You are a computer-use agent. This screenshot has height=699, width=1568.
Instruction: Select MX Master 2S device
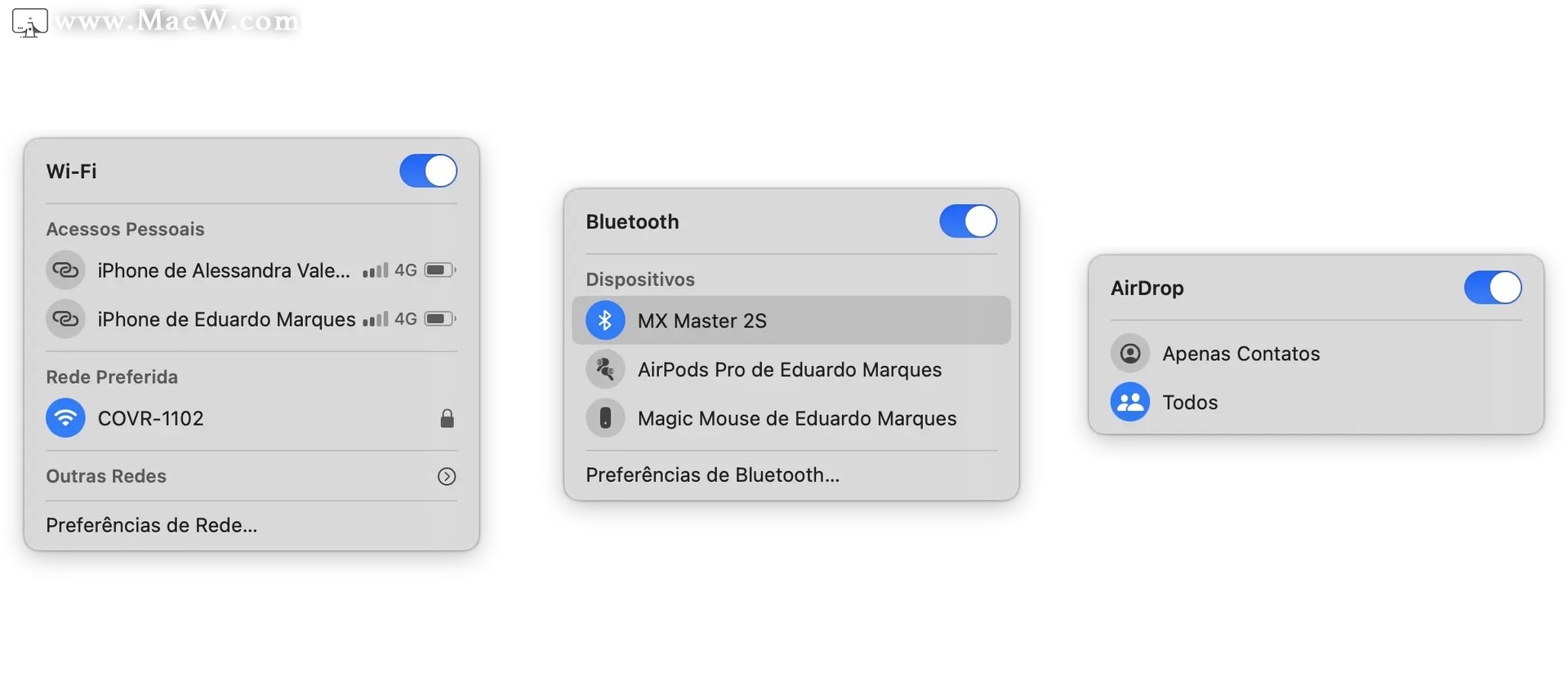791,320
